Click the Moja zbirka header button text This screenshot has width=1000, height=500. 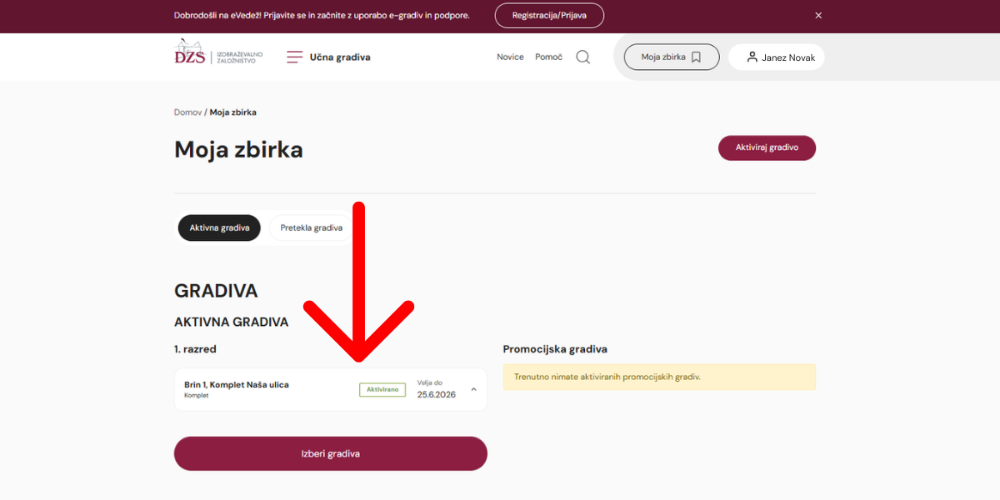(663, 57)
